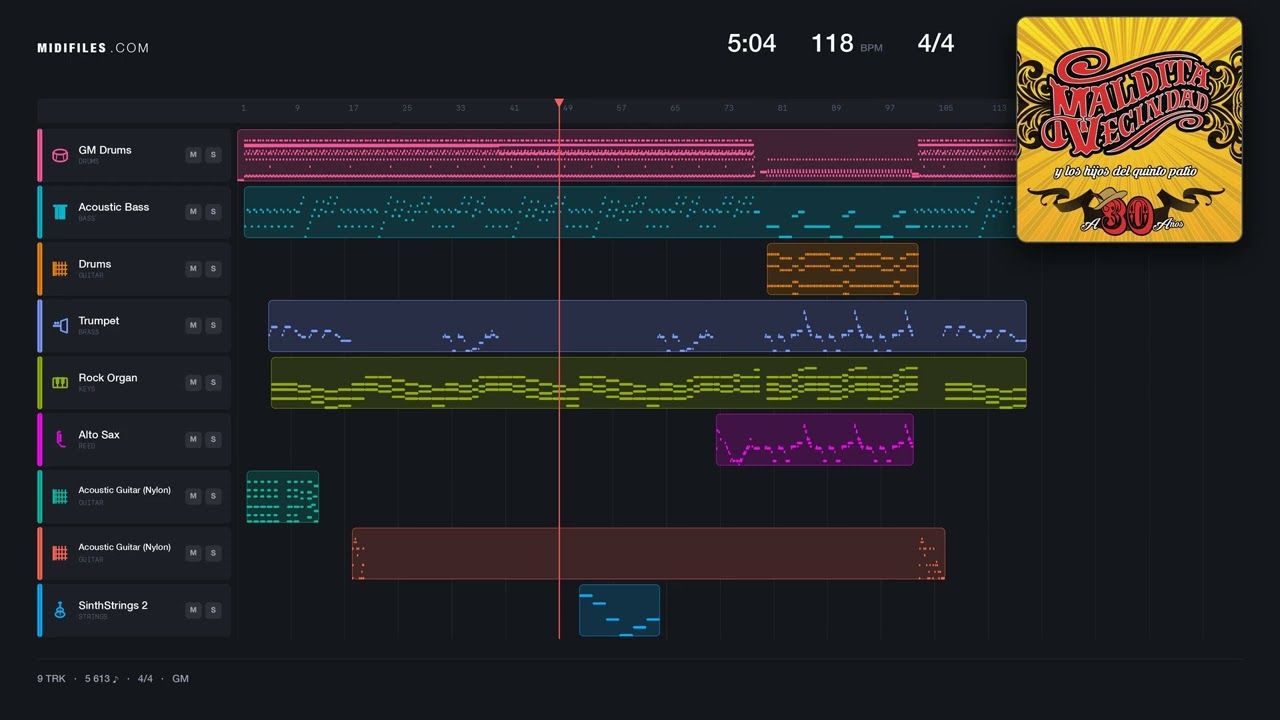Select the GM Drums track name
This screenshot has width=1280, height=720.
(x=105, y=150)
